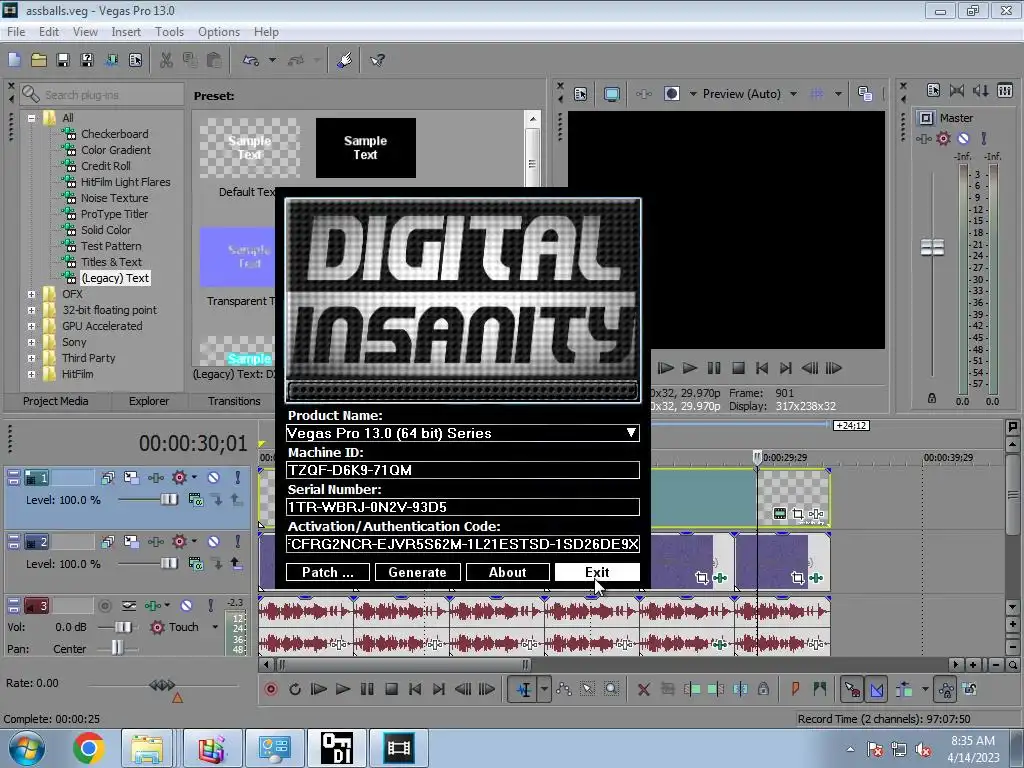The height and width of the screenshot is (768, 1024).
Task: Select the Noise Texture generator
Action: pyautogui.click(x=114, y=198)
